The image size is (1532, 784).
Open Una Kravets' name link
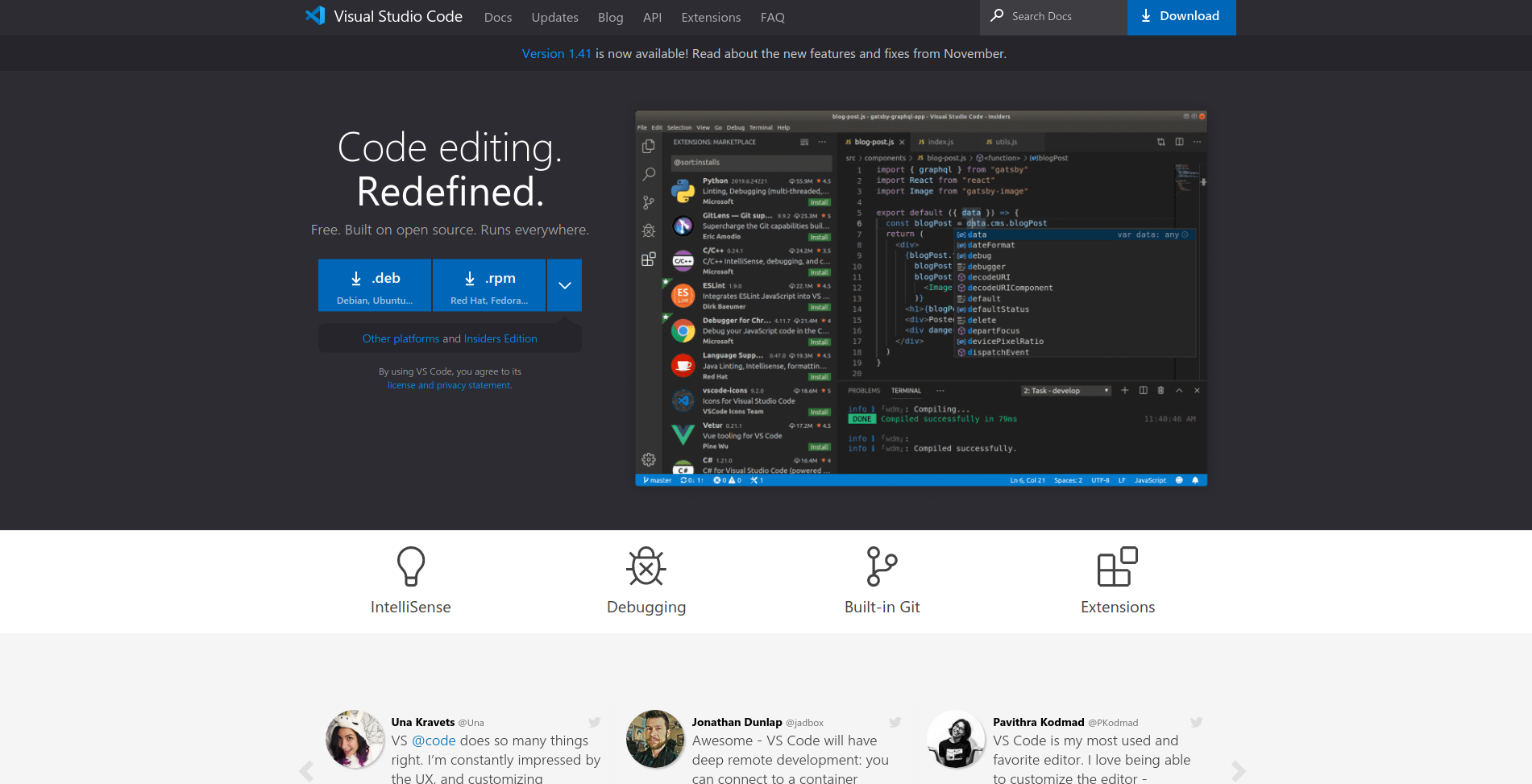423,722
